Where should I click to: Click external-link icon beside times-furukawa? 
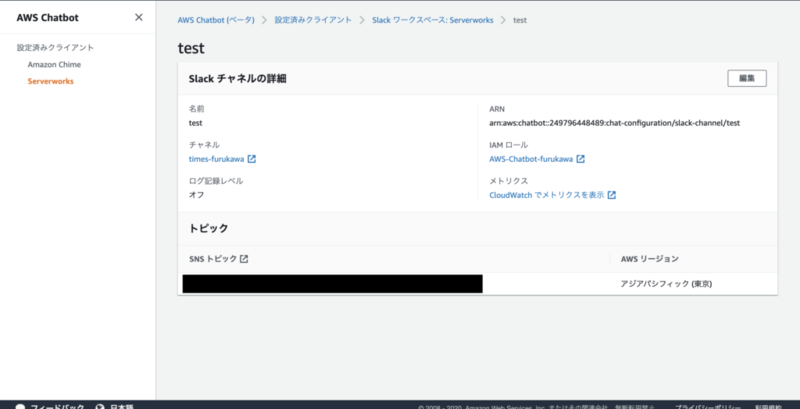252,159
